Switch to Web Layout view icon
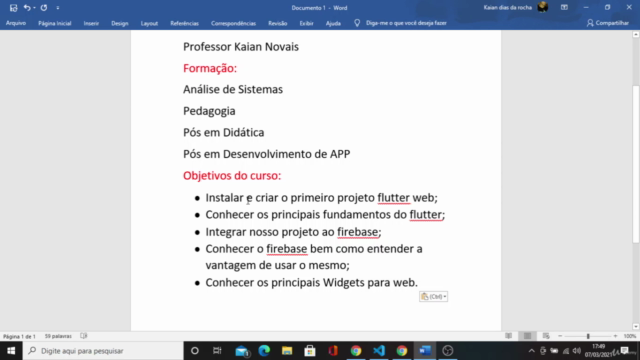The width and height of the screenshot is (640, 360). (x=546, y=336)
